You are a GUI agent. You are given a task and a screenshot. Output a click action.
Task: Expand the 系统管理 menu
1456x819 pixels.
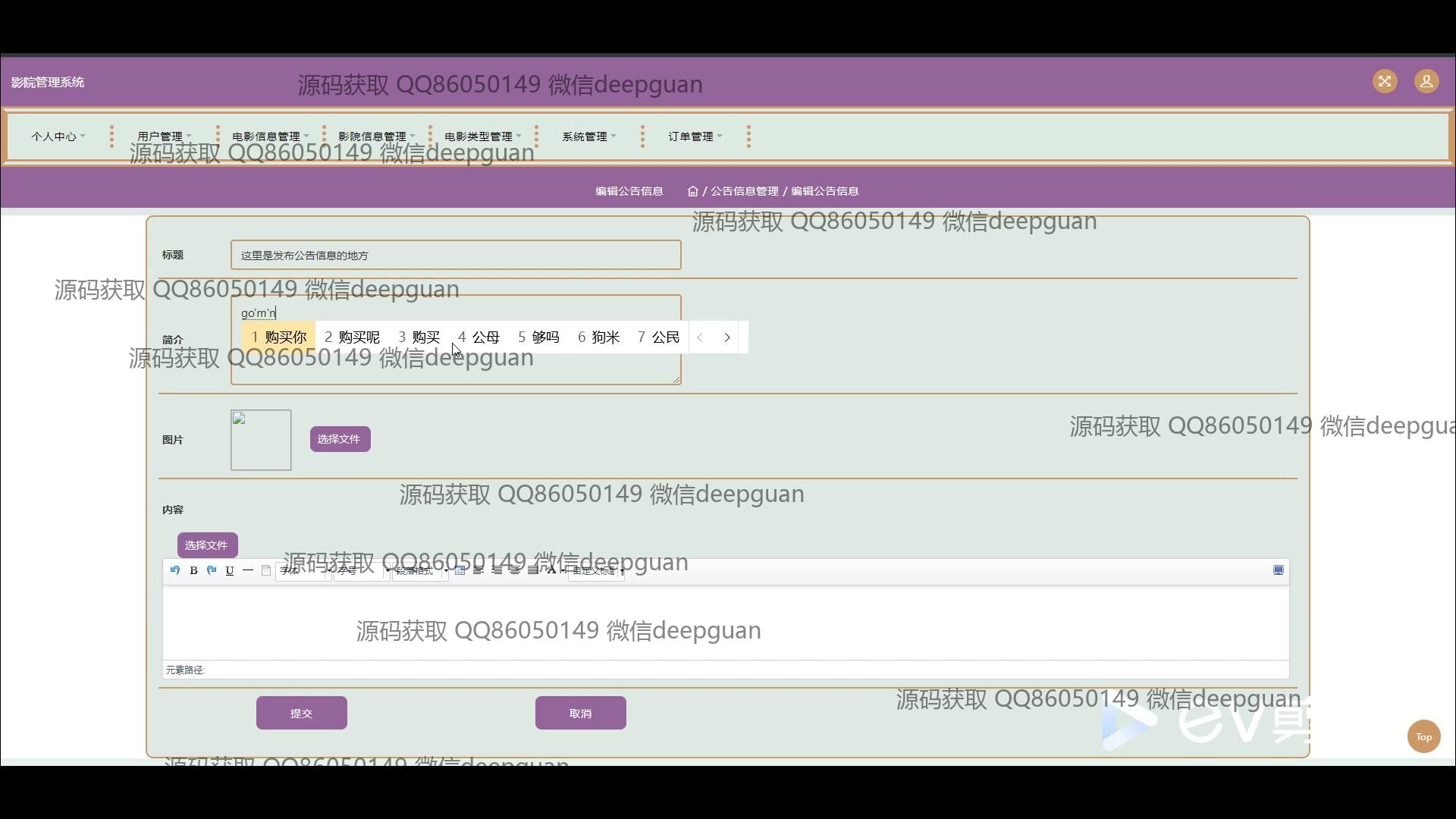point(589,136)
